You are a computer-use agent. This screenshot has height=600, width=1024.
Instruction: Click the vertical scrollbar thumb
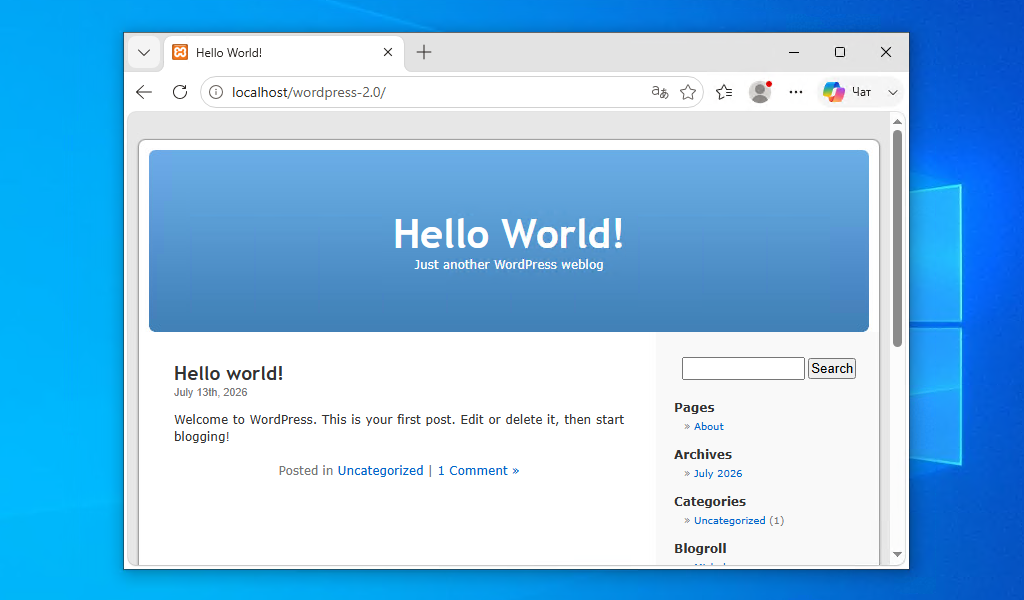[x=897, y=238]
